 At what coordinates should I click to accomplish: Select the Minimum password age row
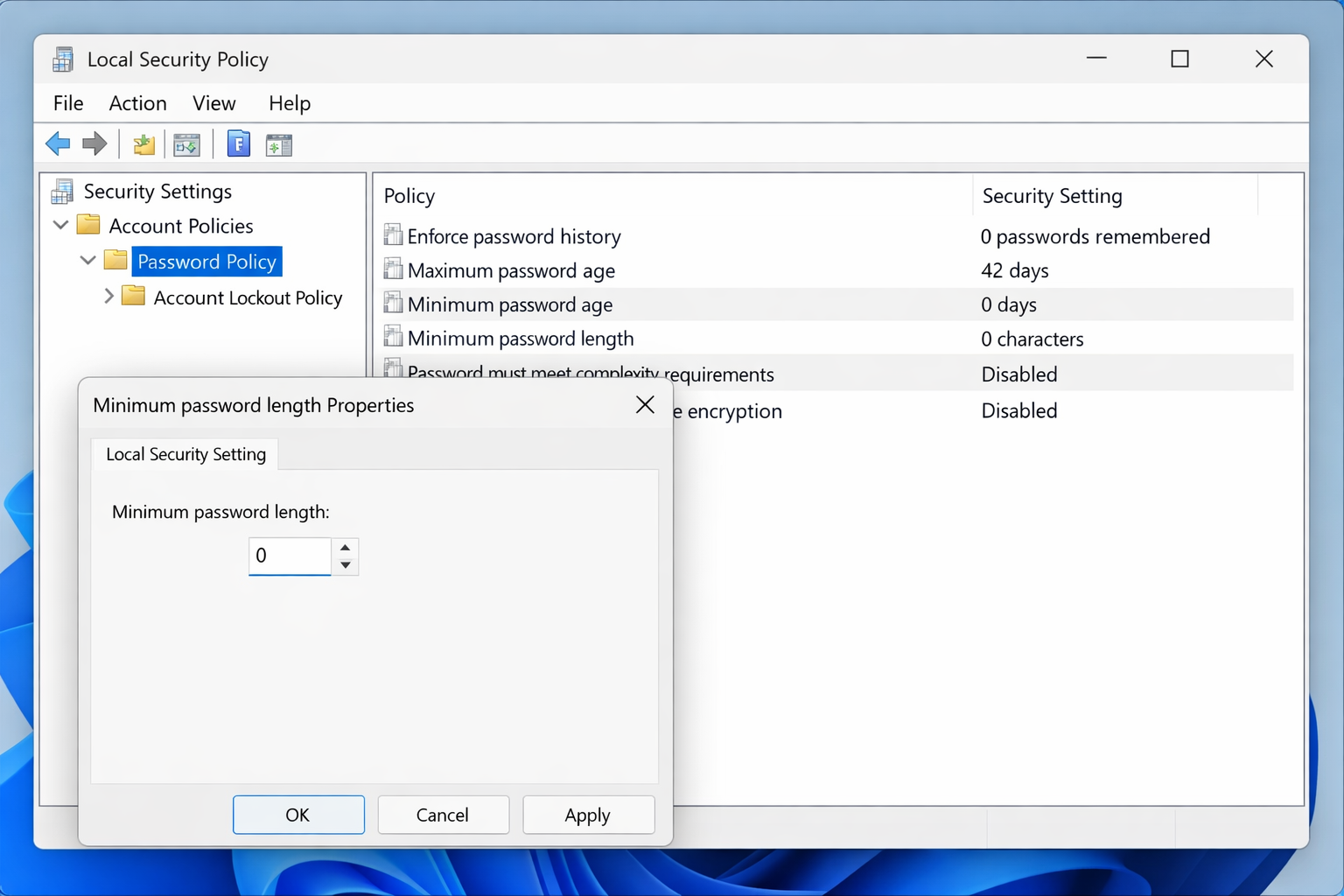pyautogui.click(x=837, y=304)
